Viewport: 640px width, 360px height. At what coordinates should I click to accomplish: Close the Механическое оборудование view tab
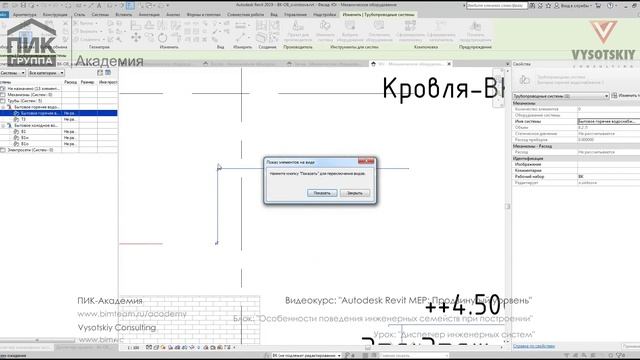click(x=449, y=64)
